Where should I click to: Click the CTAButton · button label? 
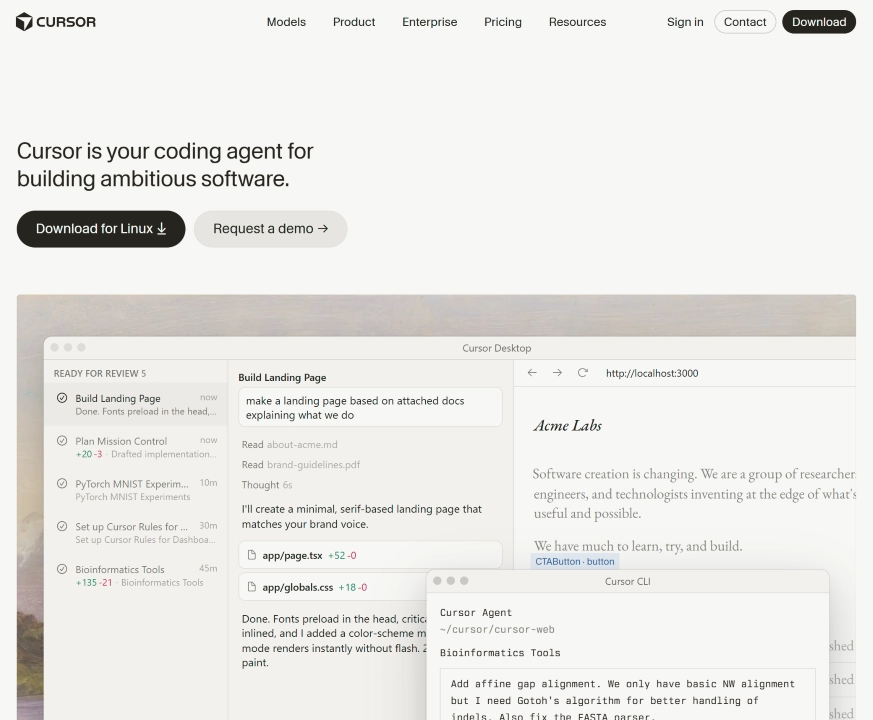pyautogui.click(x=575, y=561)
